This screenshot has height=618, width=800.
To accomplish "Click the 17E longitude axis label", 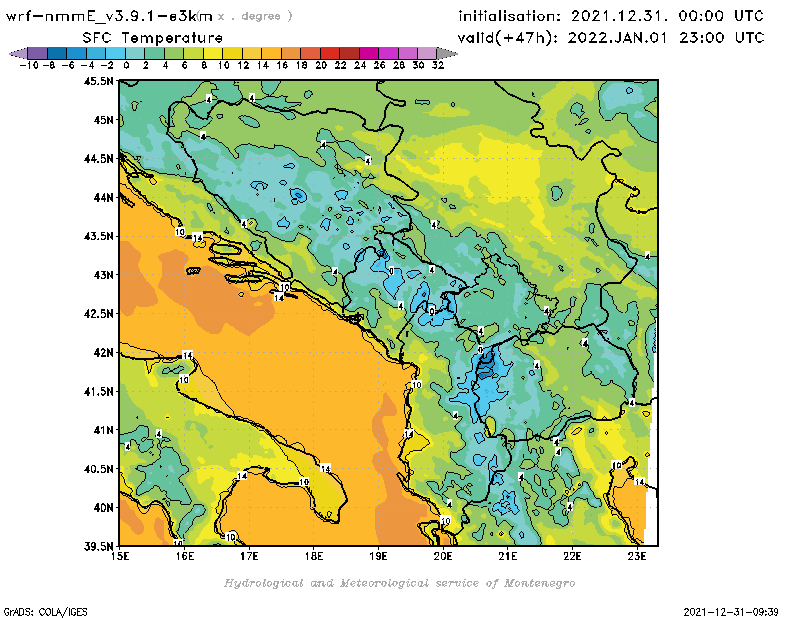I will click(x=249, y=556).
